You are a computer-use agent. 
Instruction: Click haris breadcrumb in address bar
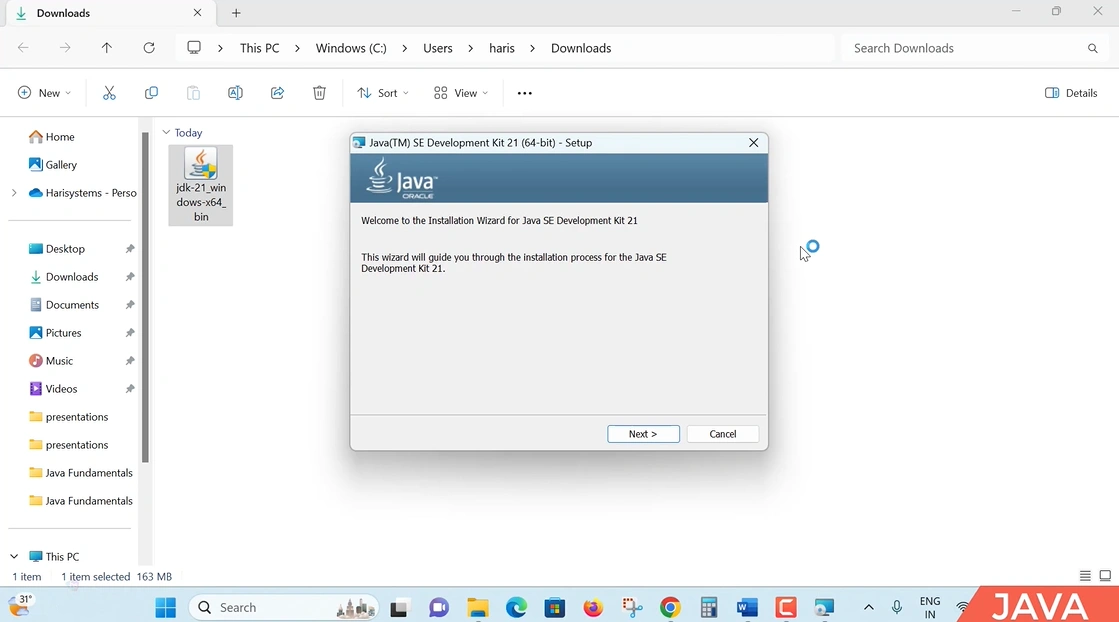[x=502, y=49]
